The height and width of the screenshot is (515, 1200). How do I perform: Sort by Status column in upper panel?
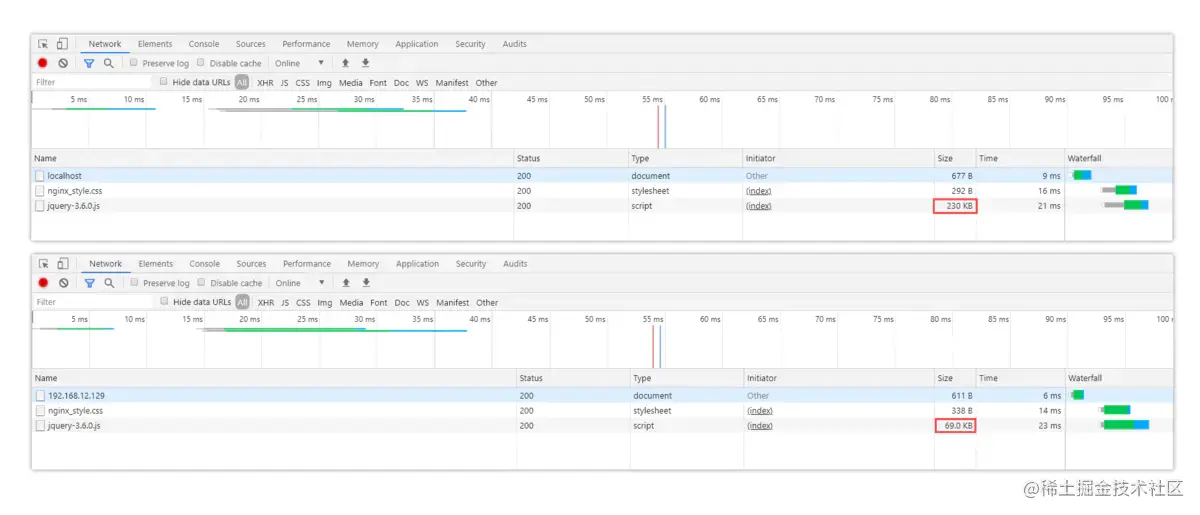click(570, 159)
